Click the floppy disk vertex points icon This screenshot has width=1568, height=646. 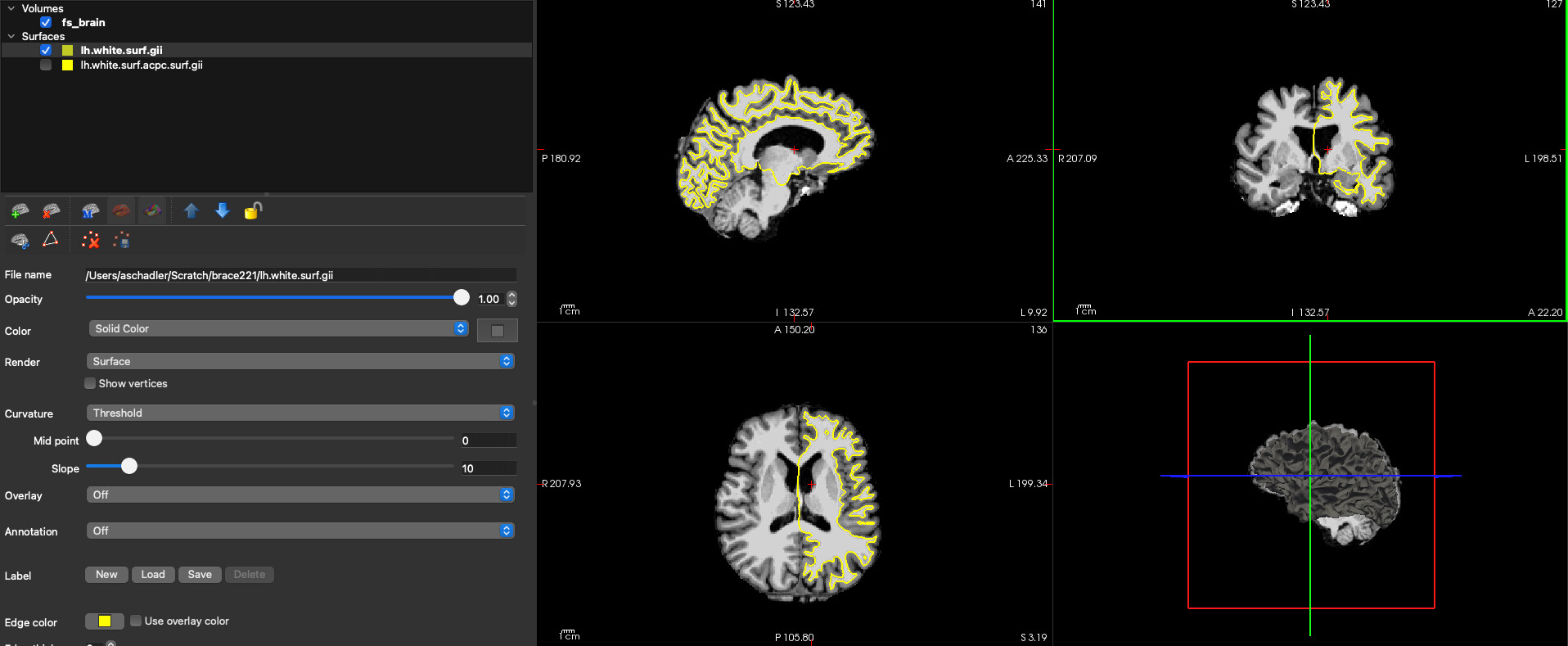coord(121,240)
